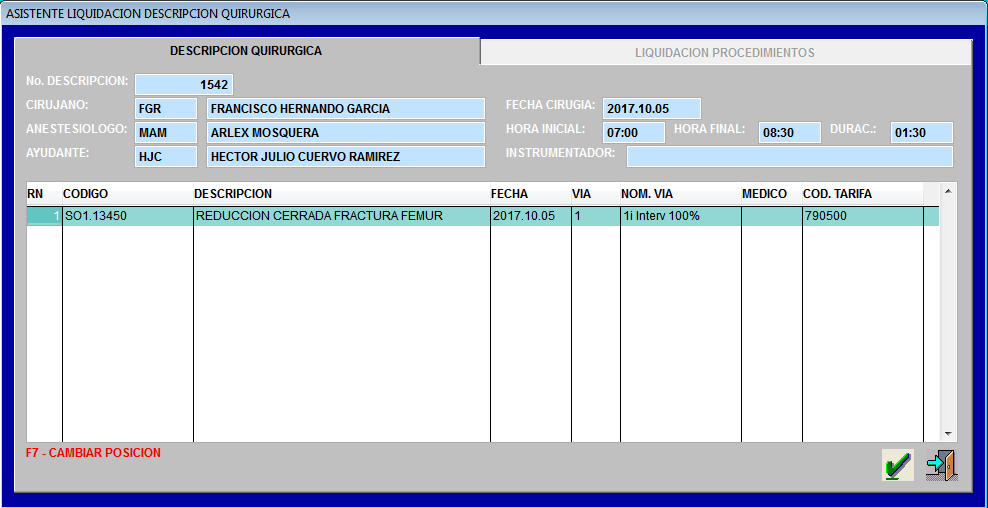The image size is (988, 508).
Task: Click the exit door icon
Action: point(941,465)
